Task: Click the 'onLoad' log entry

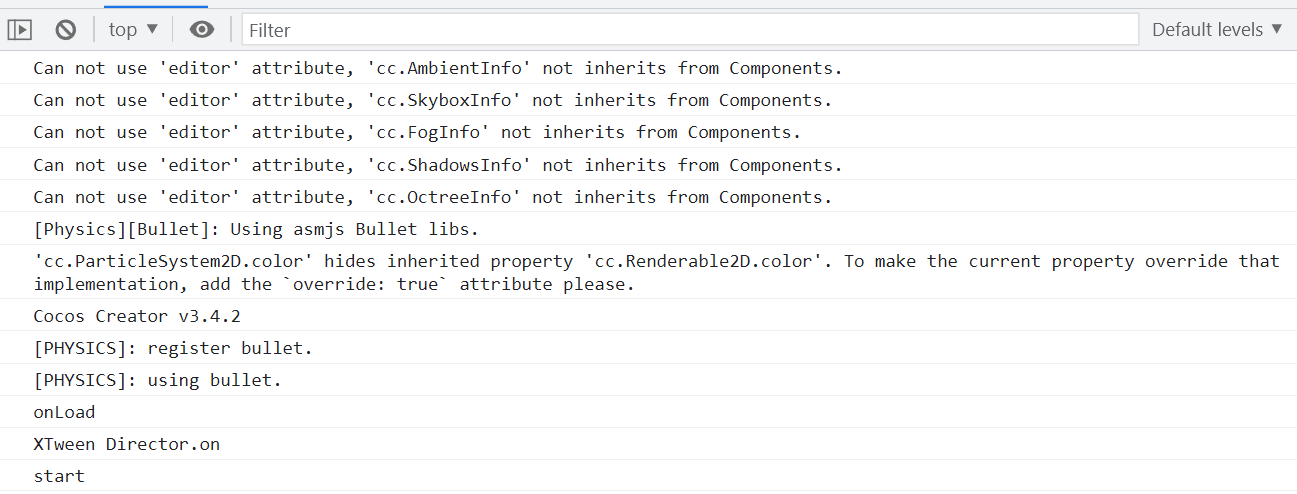Action: [64, 412]
